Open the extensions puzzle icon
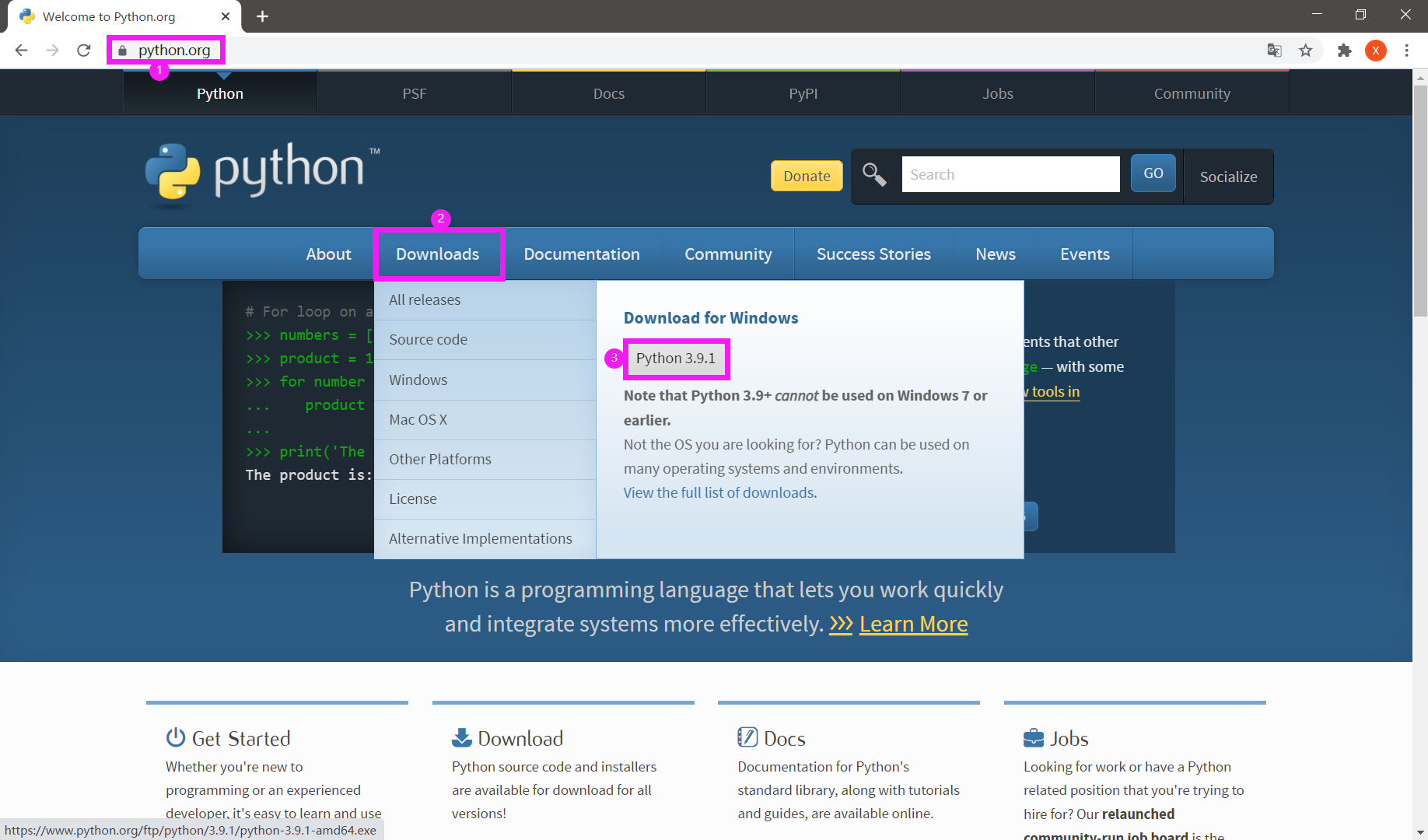The width and height of the screenshot is (1428, 840). click(x=1344, y=51)
